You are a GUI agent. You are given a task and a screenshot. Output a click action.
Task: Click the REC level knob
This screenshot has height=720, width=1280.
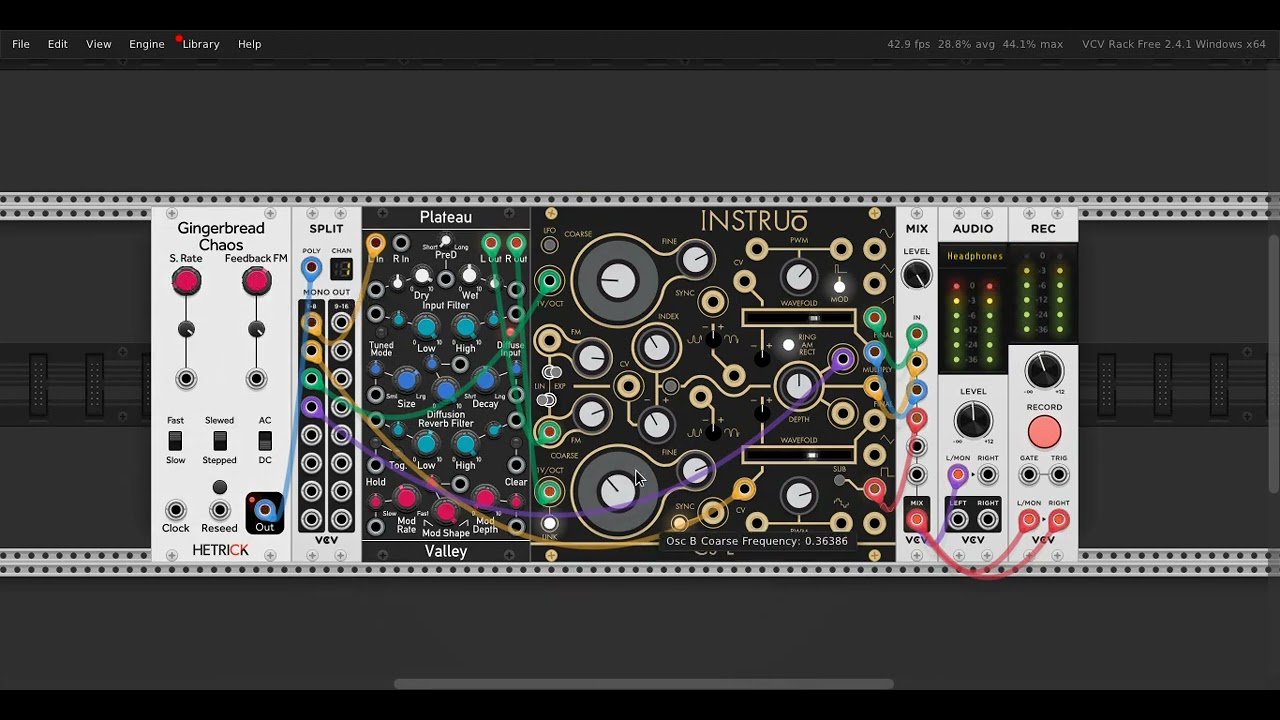pos(1044,371)
